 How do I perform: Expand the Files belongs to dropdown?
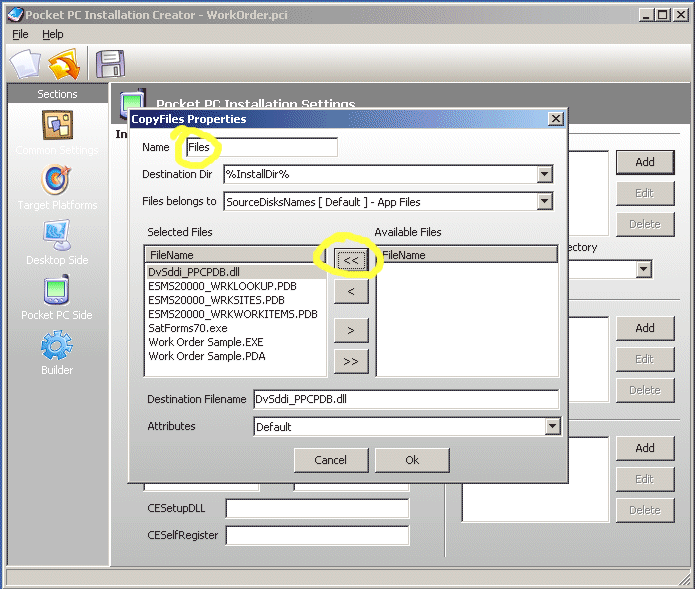(545, 202)
